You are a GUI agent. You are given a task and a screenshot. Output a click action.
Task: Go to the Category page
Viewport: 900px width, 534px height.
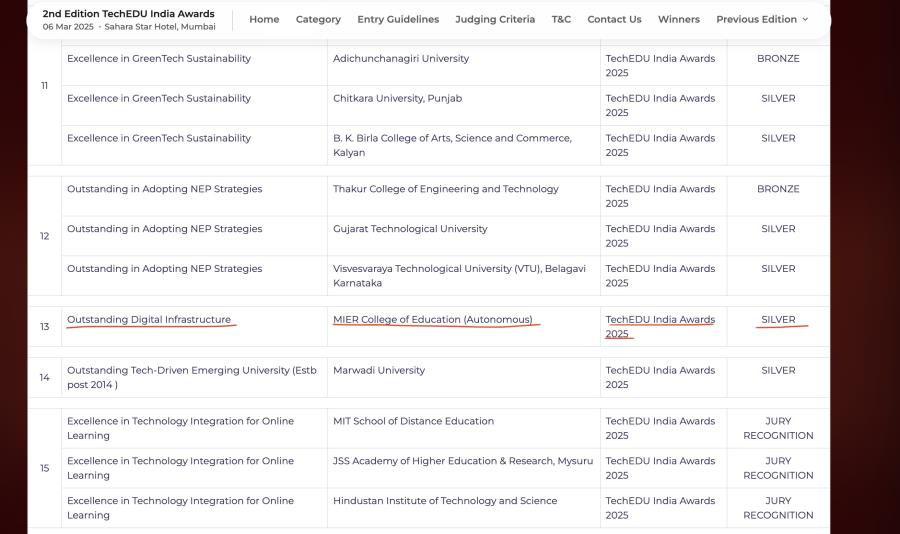(318, 20)
